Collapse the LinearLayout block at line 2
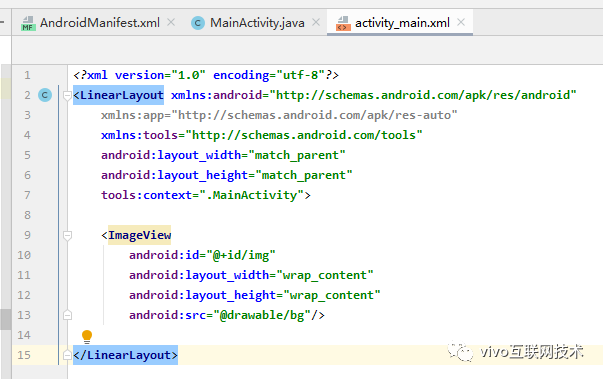 click(67, 95)
